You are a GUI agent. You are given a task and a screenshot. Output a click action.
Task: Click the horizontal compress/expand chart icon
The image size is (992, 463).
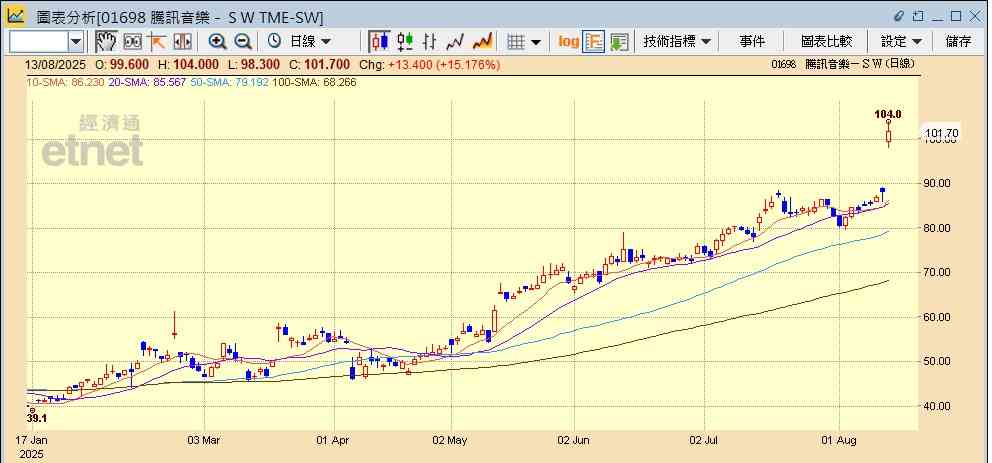182,42
